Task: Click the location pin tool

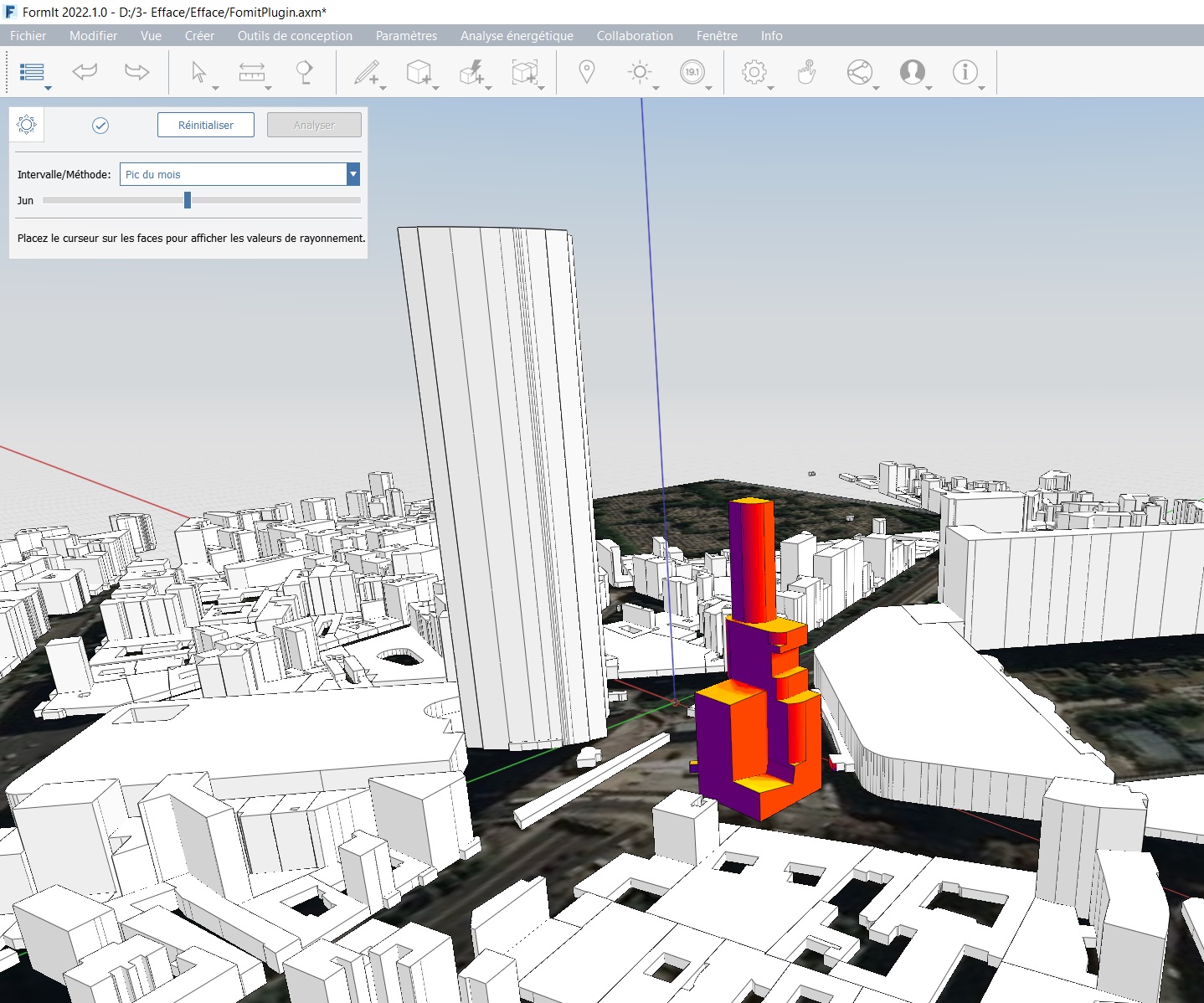Action: click(586, 73)
